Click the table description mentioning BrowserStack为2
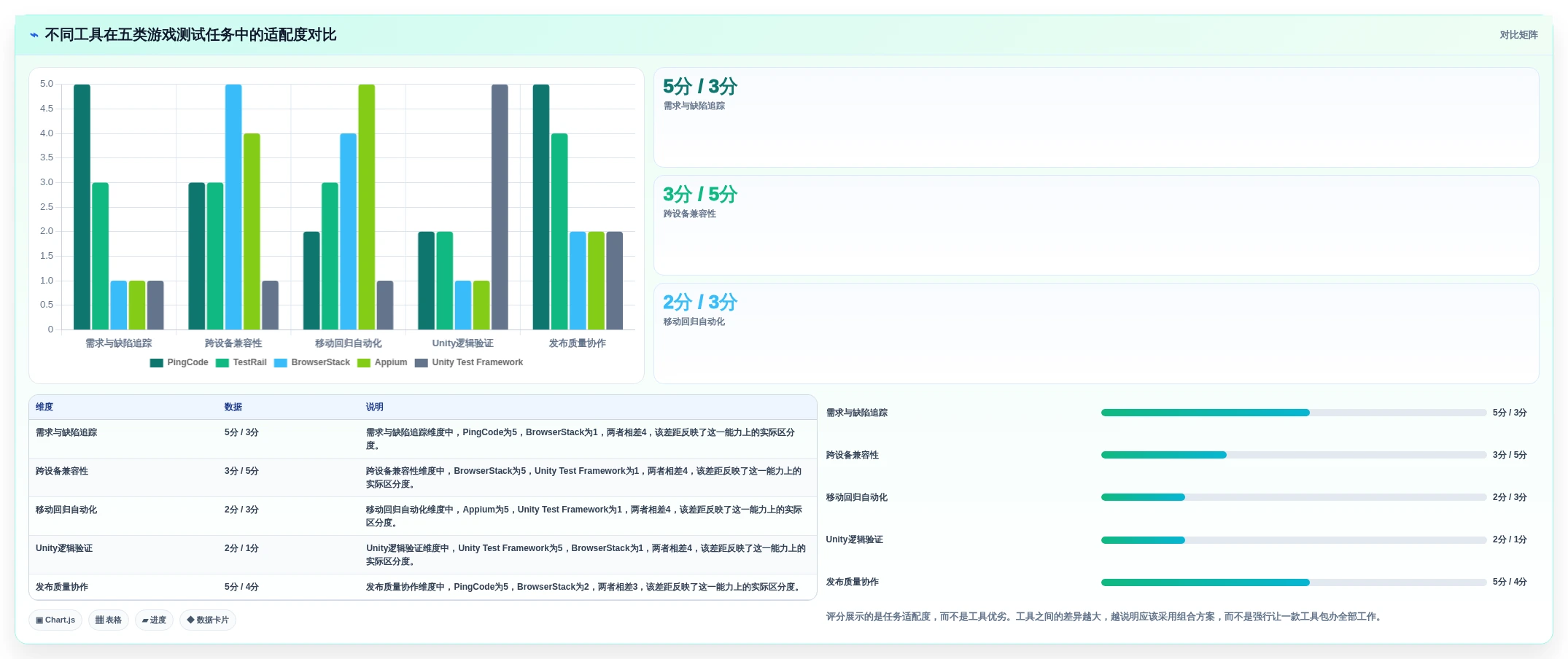This screenshot has height=659, width=1568. pyautogui.click(x=584, y=587)
